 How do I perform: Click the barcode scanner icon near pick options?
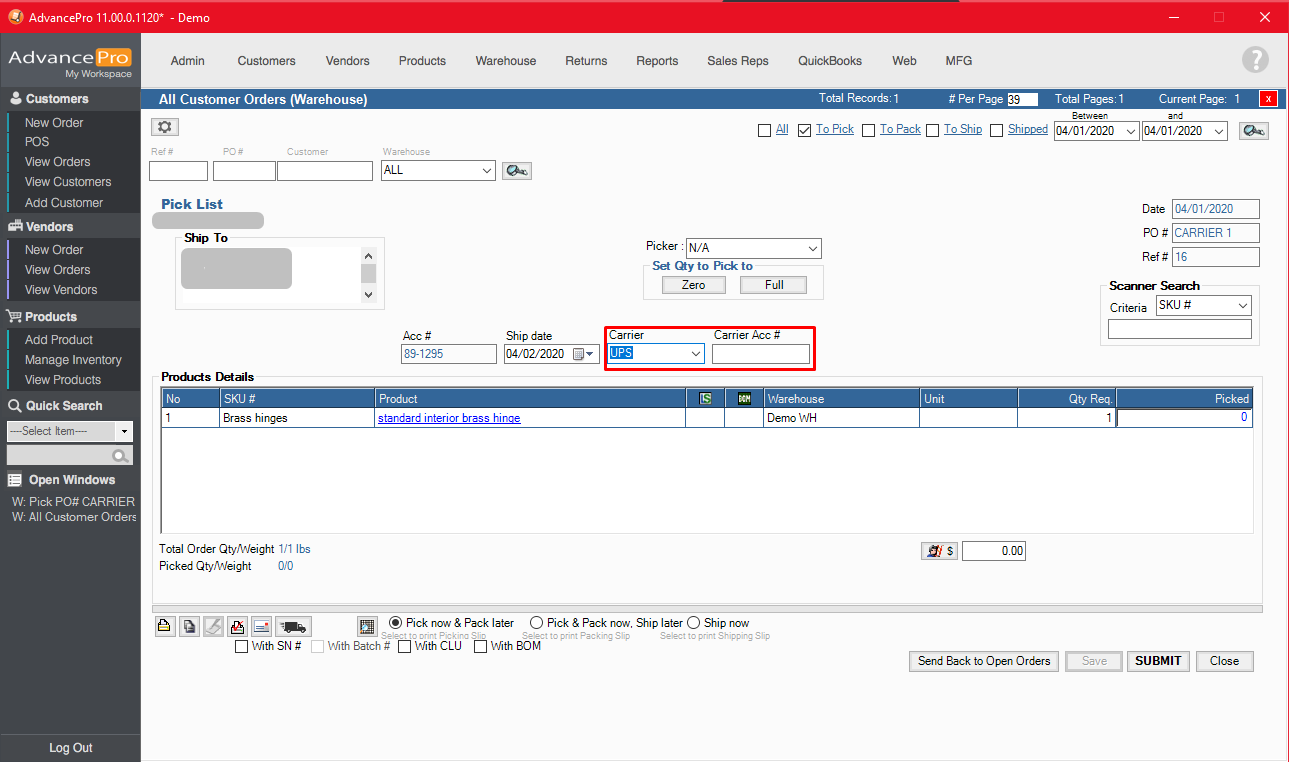click(367, 625)
